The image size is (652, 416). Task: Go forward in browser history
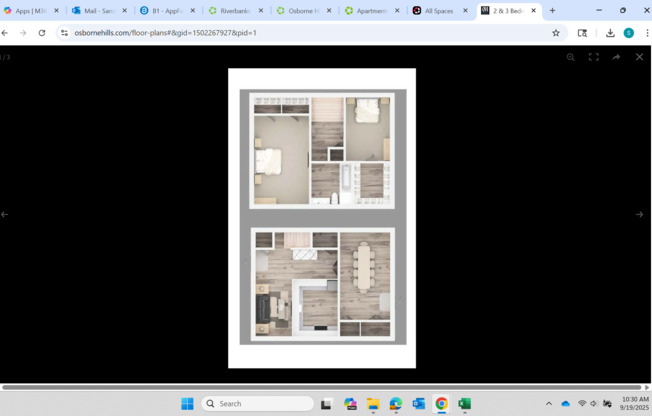[23, 33]
